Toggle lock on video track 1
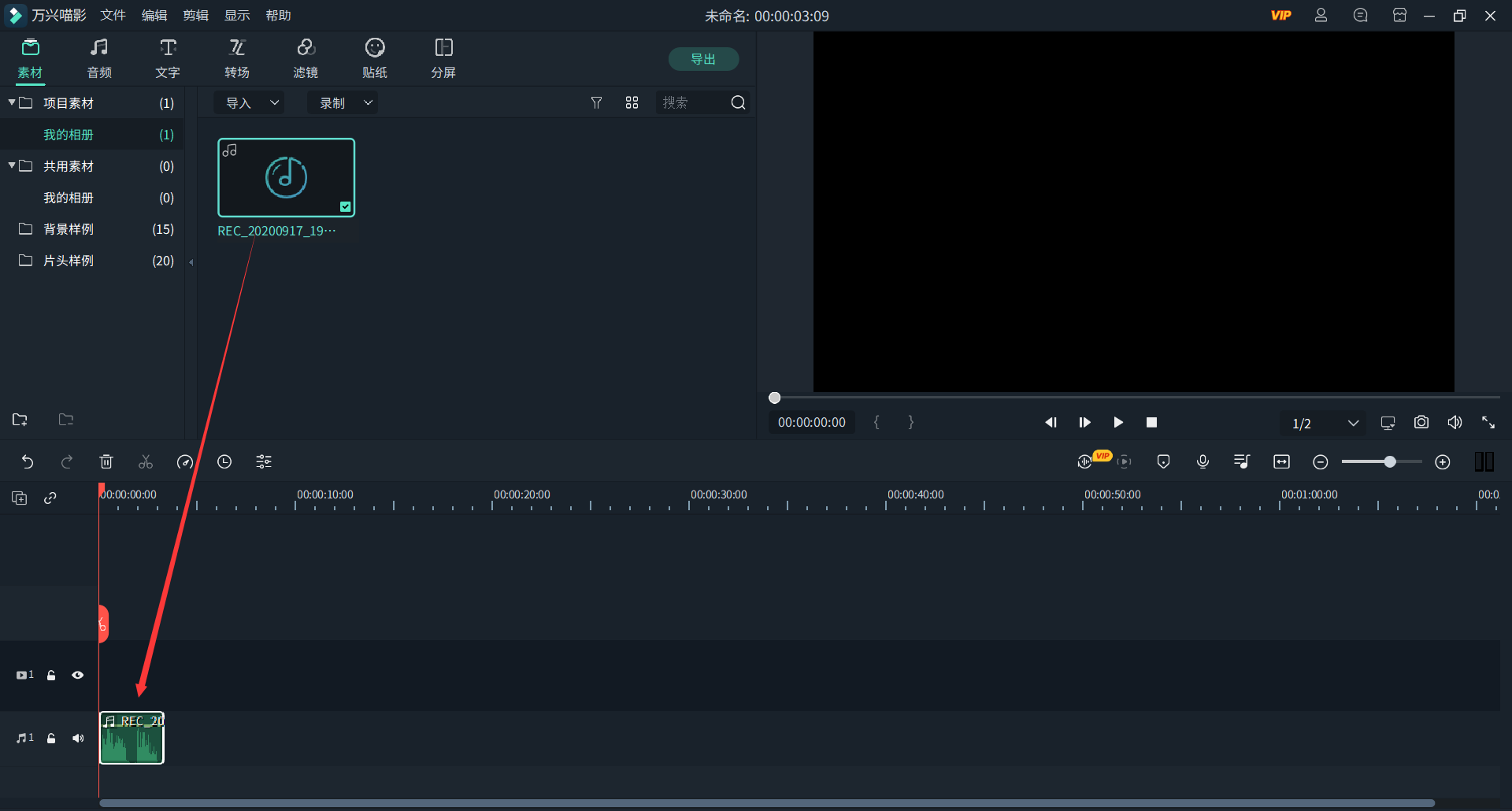 click(x=51, y=676)
